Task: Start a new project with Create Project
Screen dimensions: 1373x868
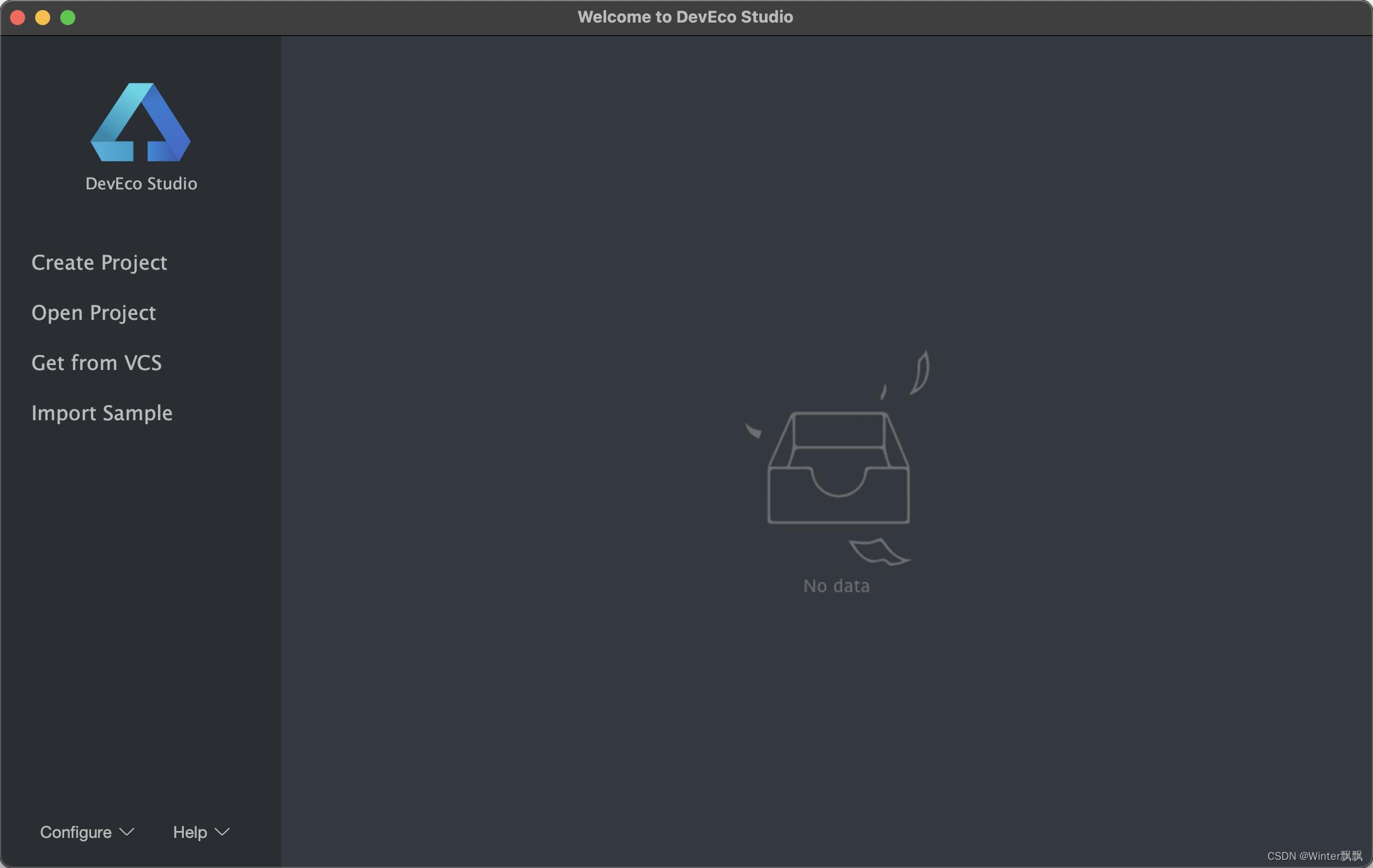Action: coord(99,262)
